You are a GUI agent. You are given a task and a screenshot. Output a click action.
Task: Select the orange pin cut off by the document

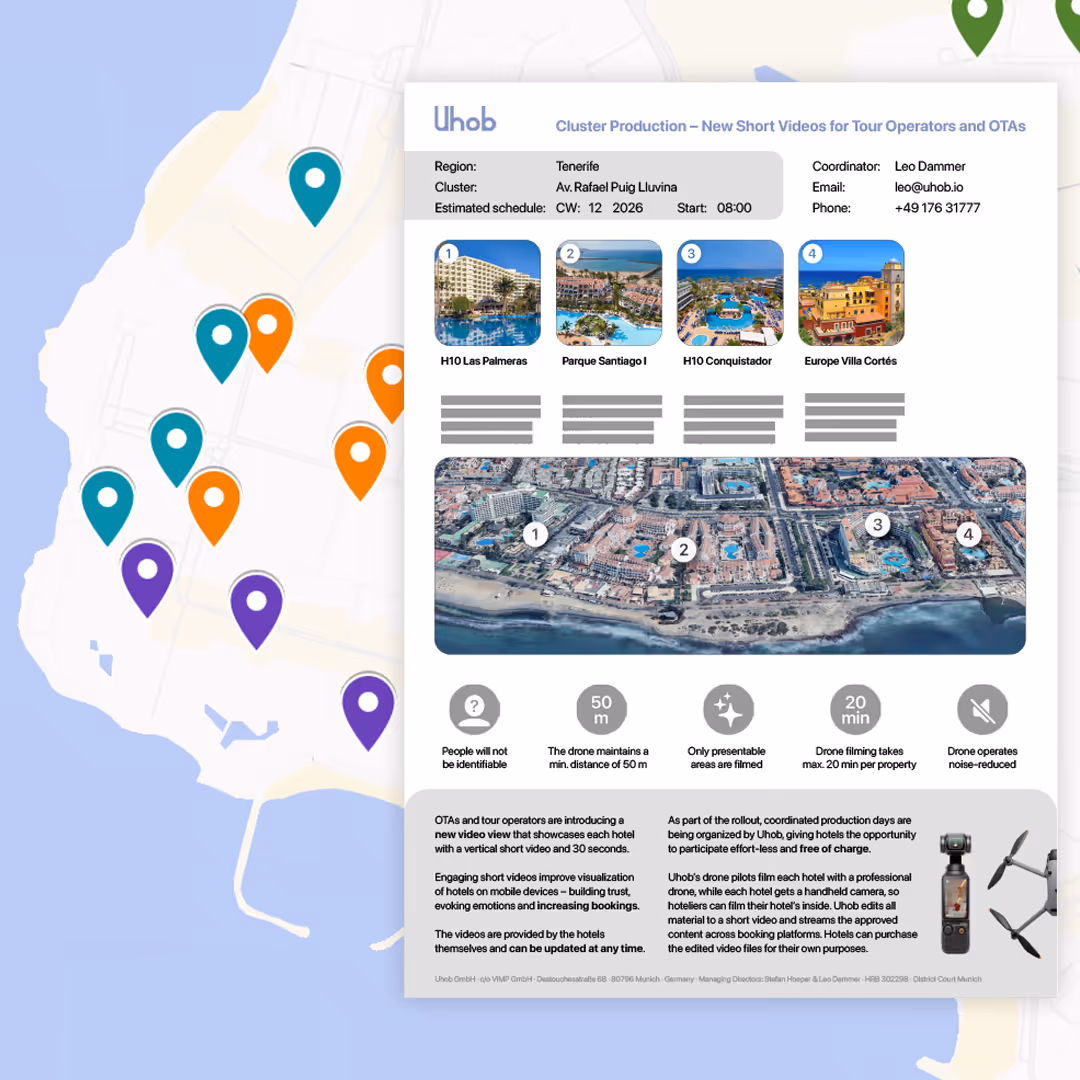point(387,384)
